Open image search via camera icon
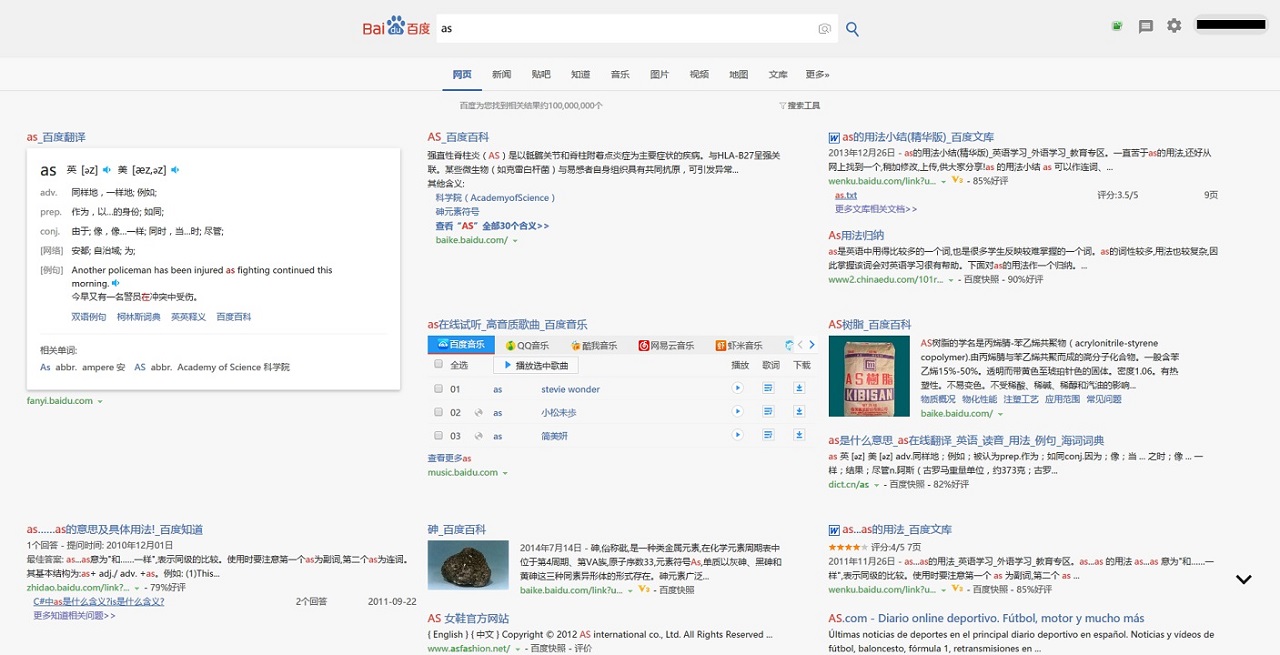Viewport: 1280px width, 655px height. (824, 29)
